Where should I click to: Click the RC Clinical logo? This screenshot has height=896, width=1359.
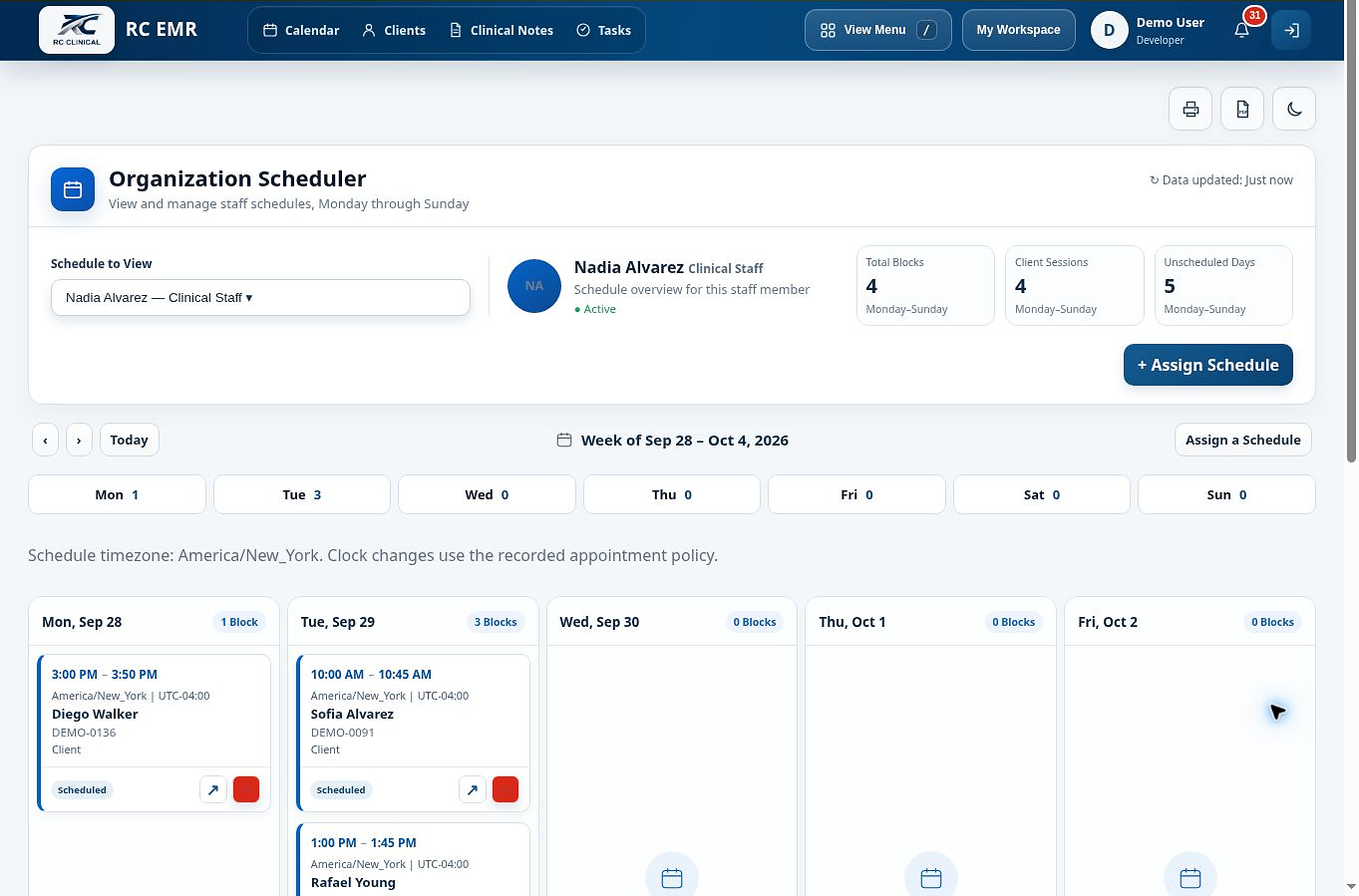point(77,30)
